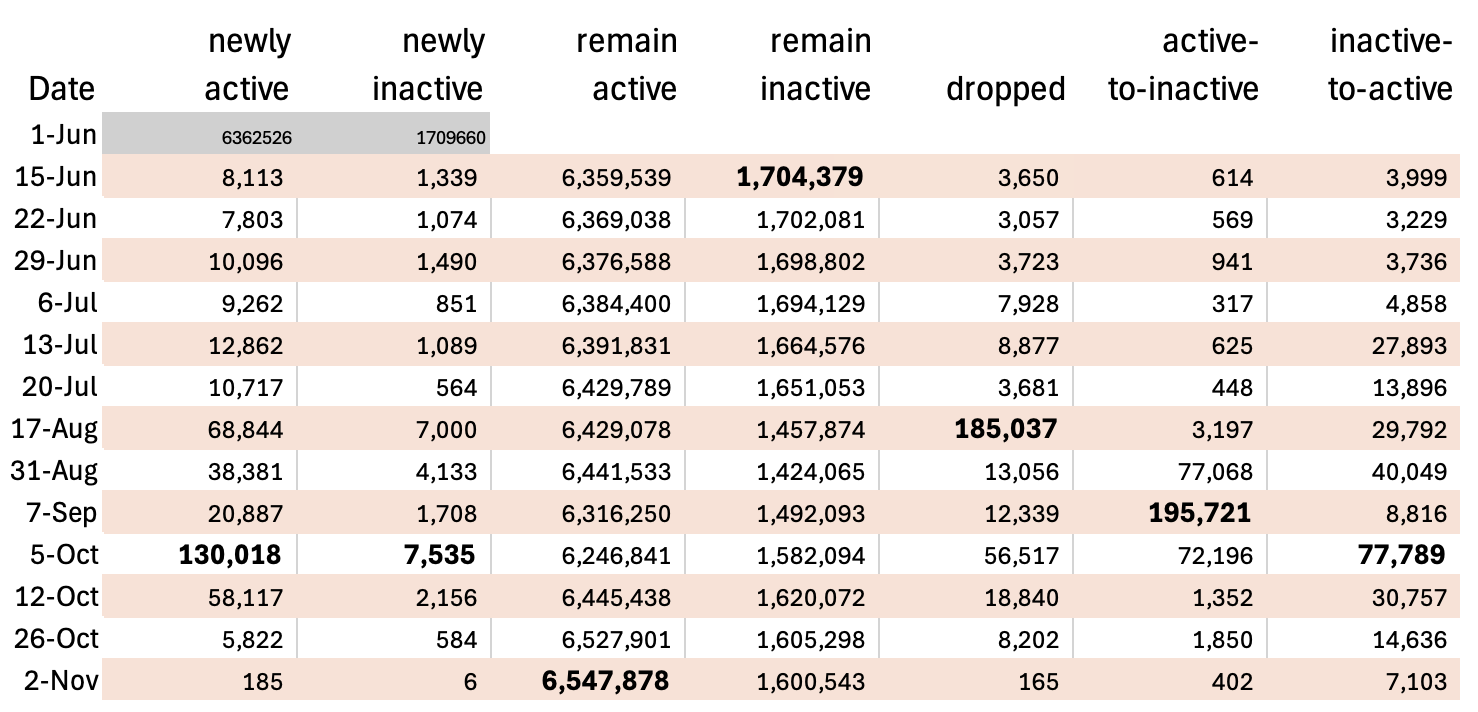1478x712 pixels.
Task: Click the bold 1,704,379 remain inactive cell
Action: (x=799, y=177)
